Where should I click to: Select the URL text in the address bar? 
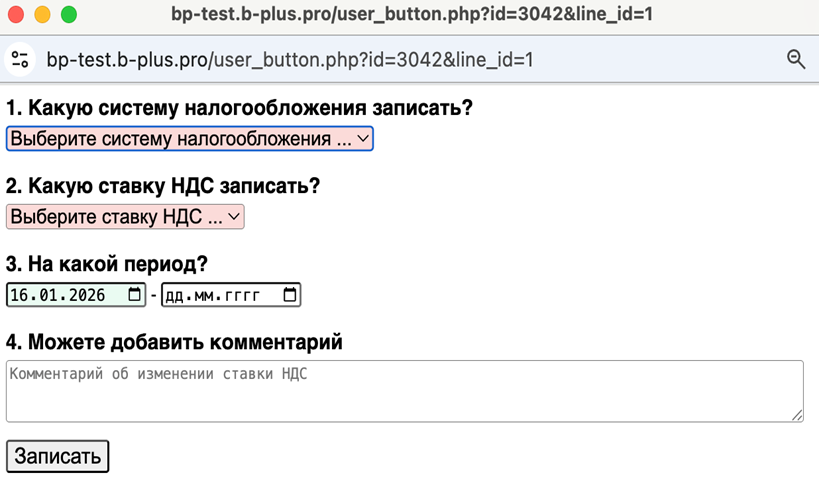(290, 60)
